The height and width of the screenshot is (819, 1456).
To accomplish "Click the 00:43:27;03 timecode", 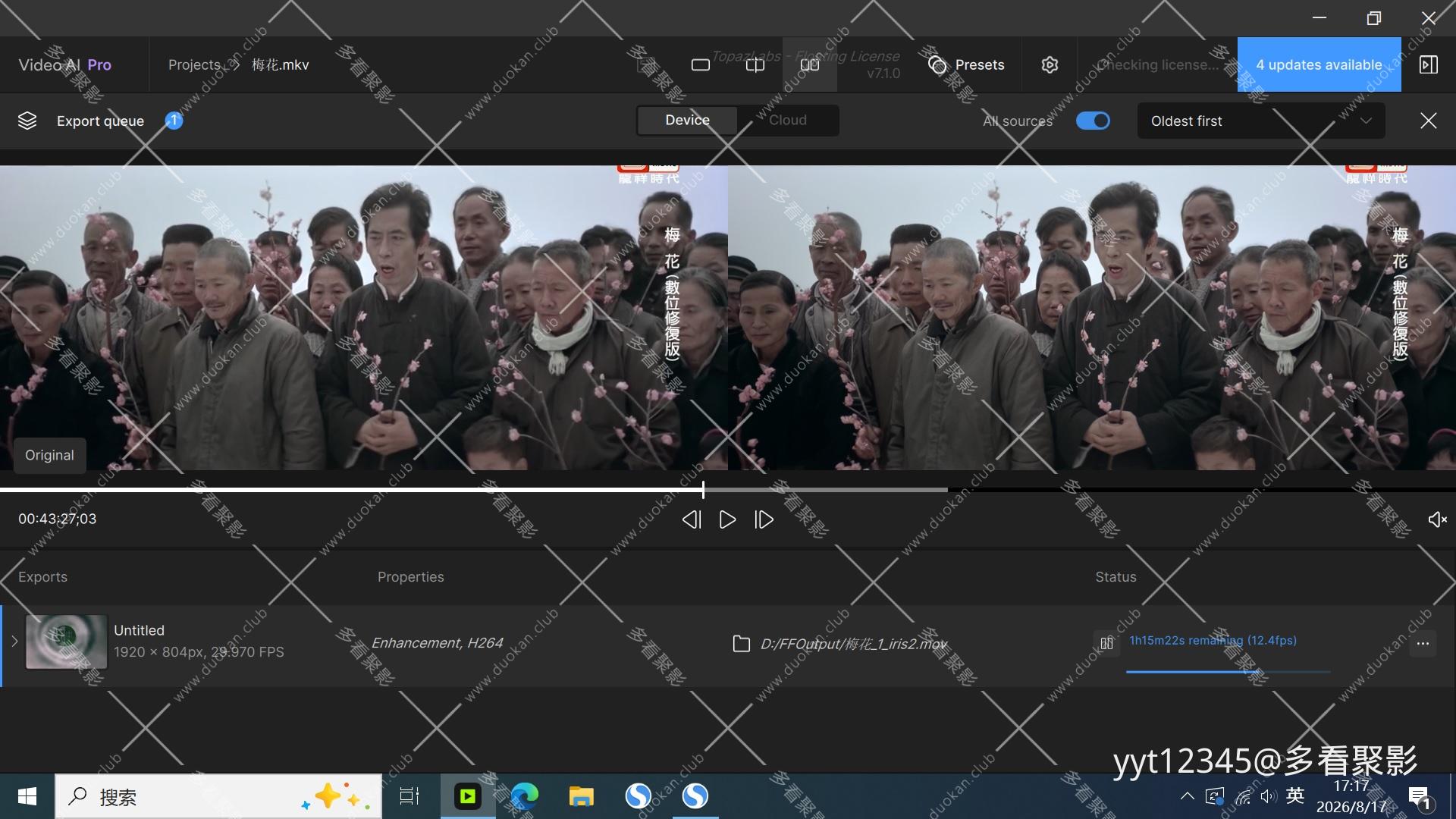I will 58,519.
